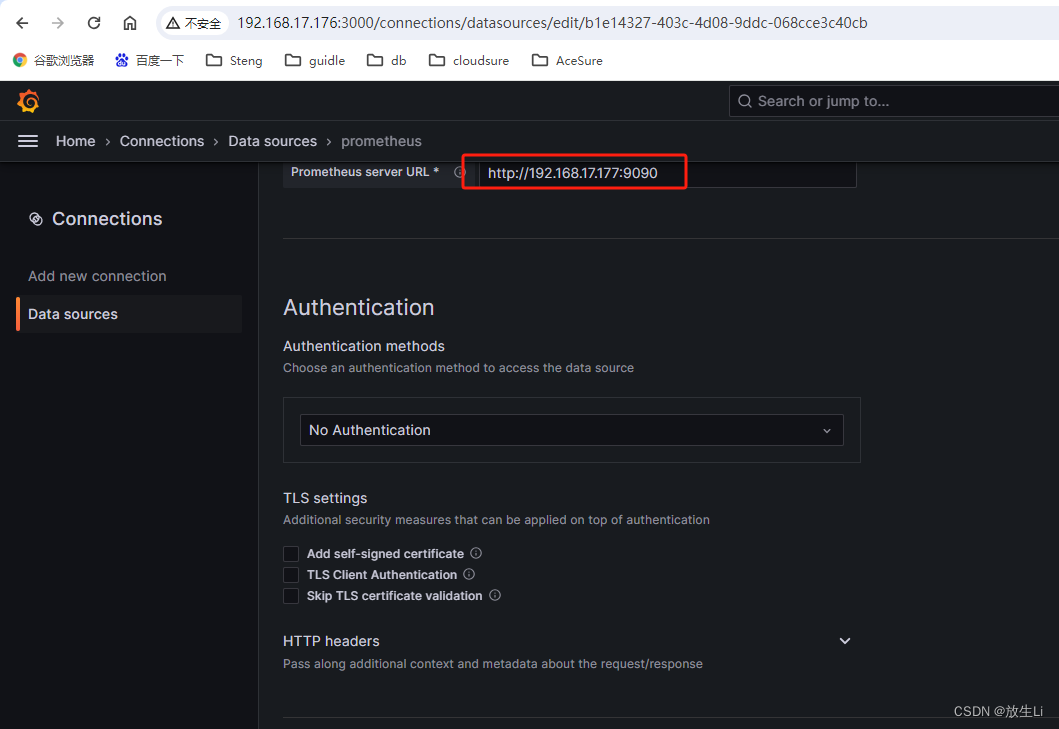Click info icon next to TLS Client Authentication
Viewport: 1059px width, 729px height.
(468, 574)
